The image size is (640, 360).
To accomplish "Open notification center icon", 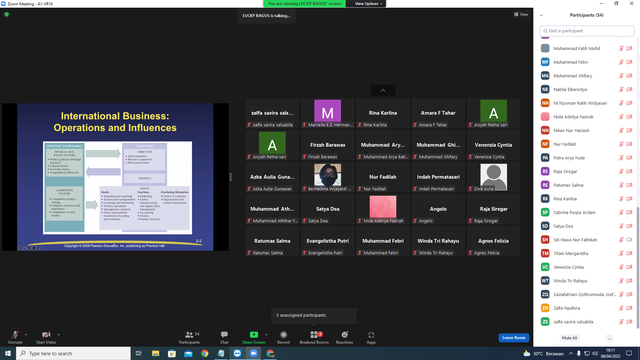I will click(629, 353).
